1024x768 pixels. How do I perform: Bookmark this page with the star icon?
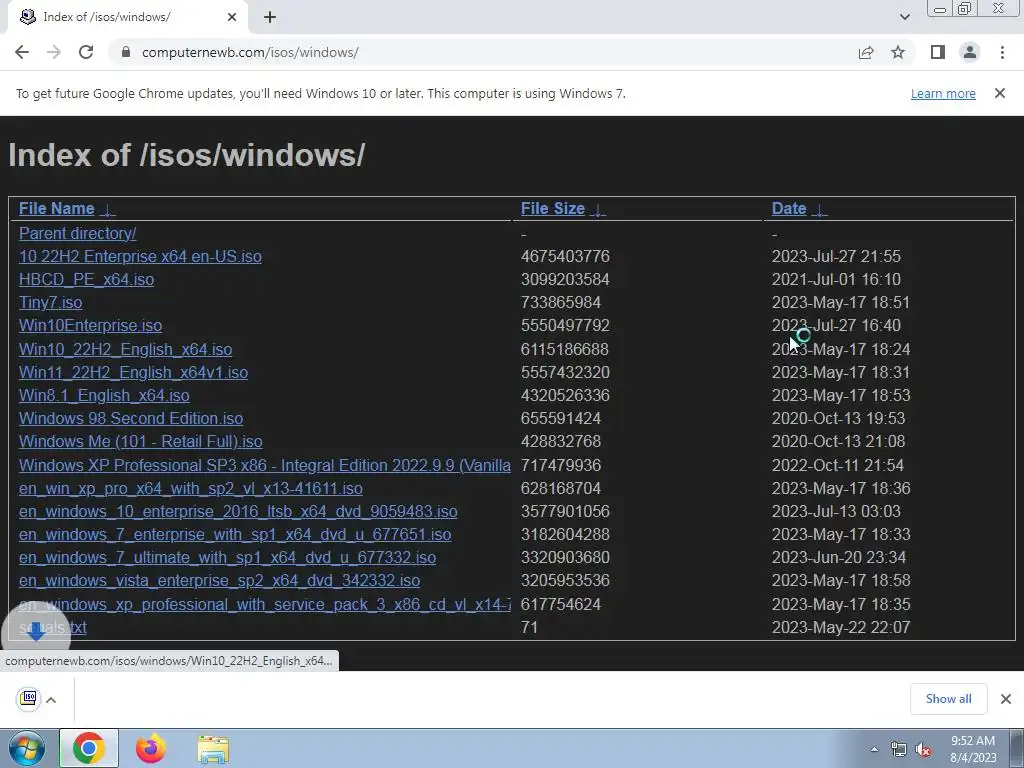click(x=898, y=52)
